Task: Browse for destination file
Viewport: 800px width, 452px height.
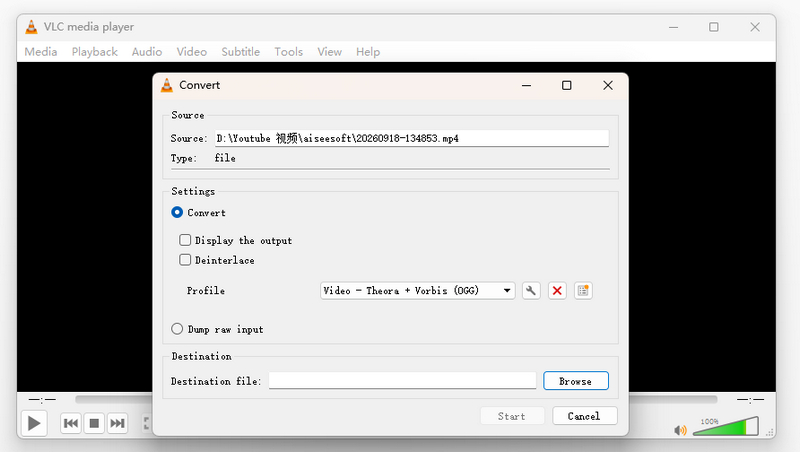Action: [x=576, y=381]
